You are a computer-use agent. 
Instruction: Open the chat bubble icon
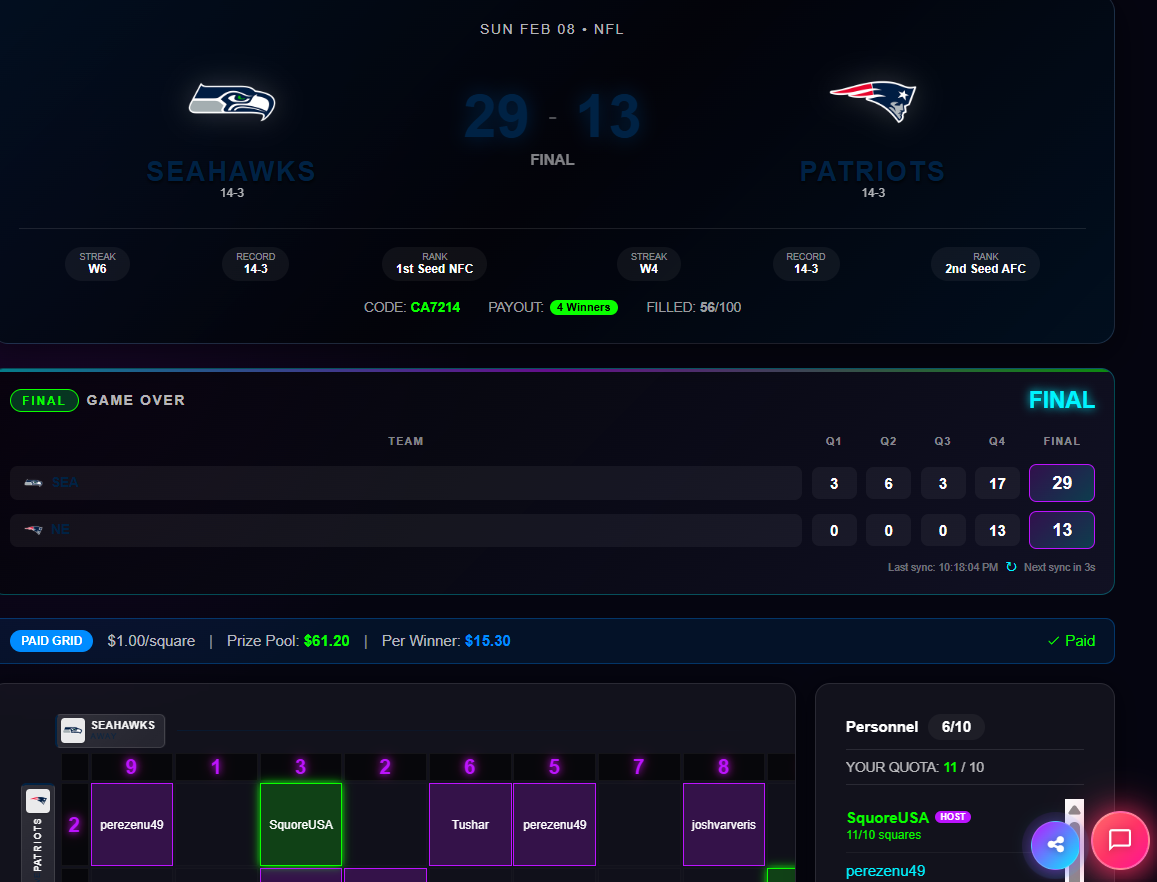point(1120,841)
